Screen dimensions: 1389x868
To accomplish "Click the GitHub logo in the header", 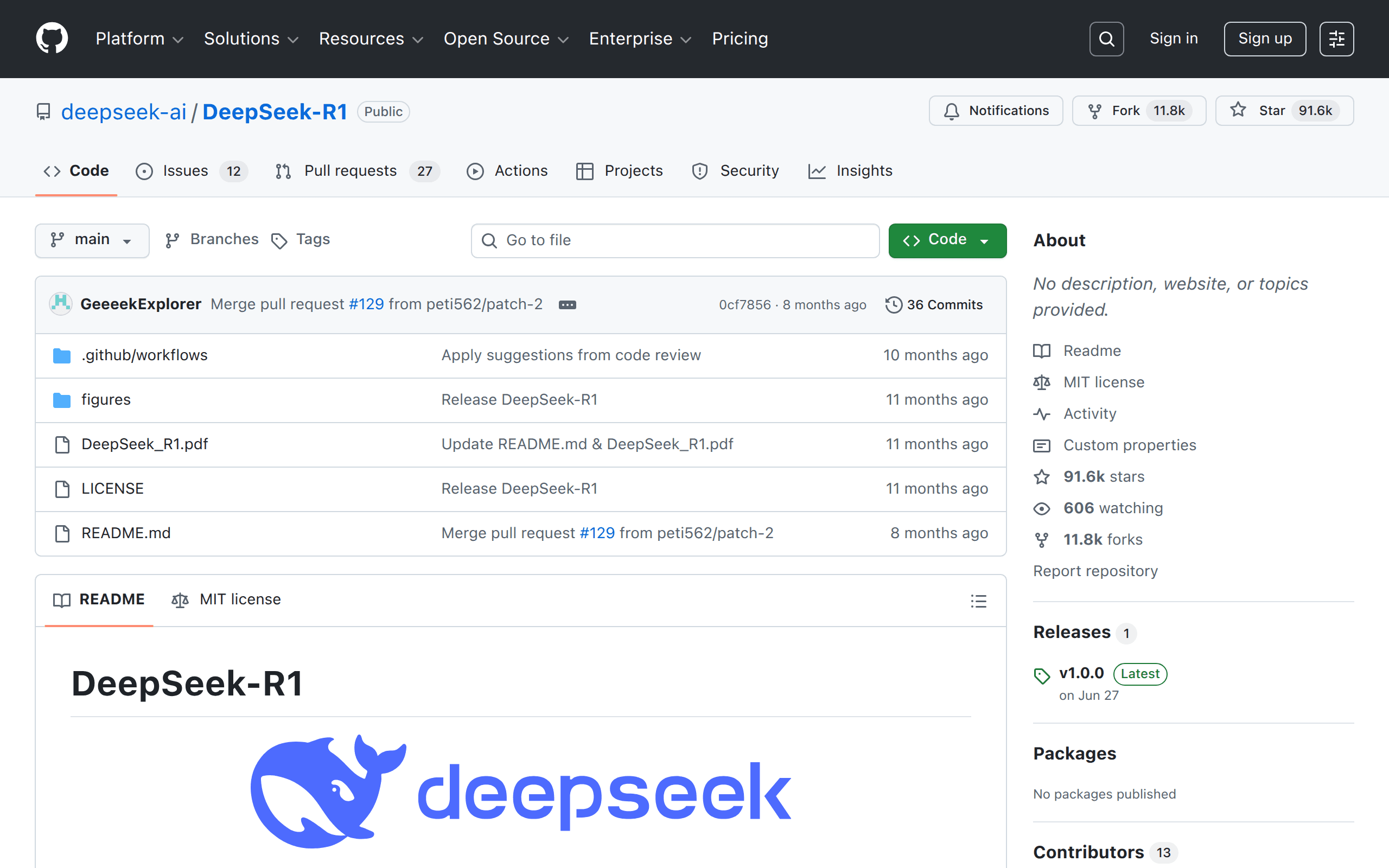I will pyautogui.click(x=52, y=38).
